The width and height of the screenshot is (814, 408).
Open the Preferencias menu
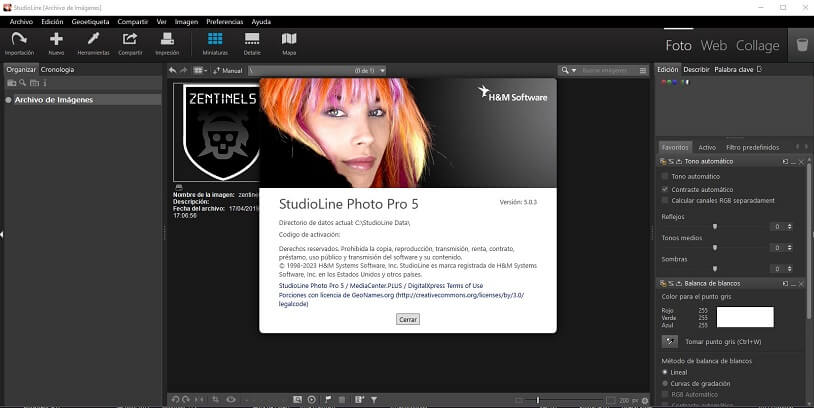[225, 22]
